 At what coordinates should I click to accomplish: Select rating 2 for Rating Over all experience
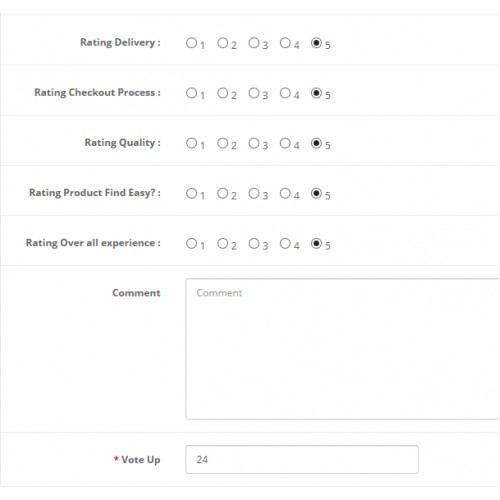[222, 243]
